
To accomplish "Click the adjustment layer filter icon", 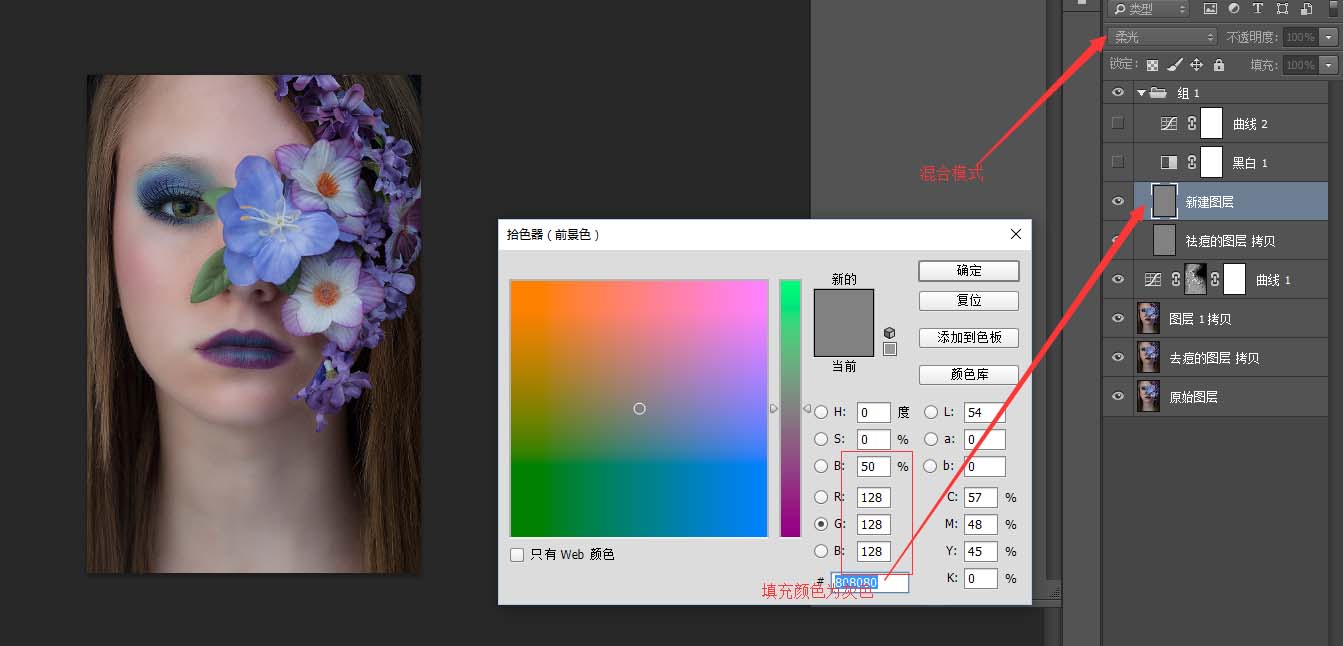I will [x=1234, y=9].
